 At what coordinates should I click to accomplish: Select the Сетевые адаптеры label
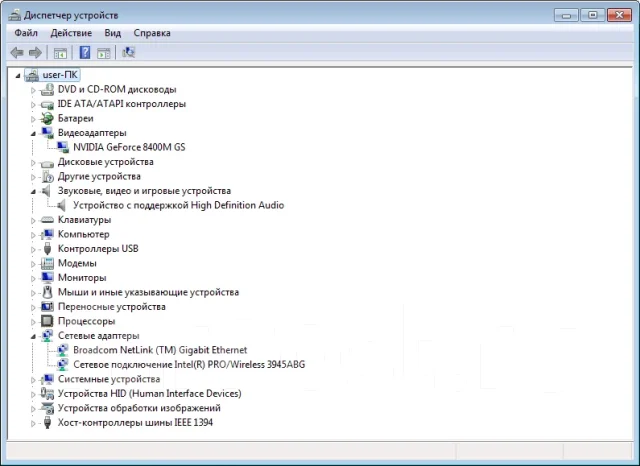(98, 336)
